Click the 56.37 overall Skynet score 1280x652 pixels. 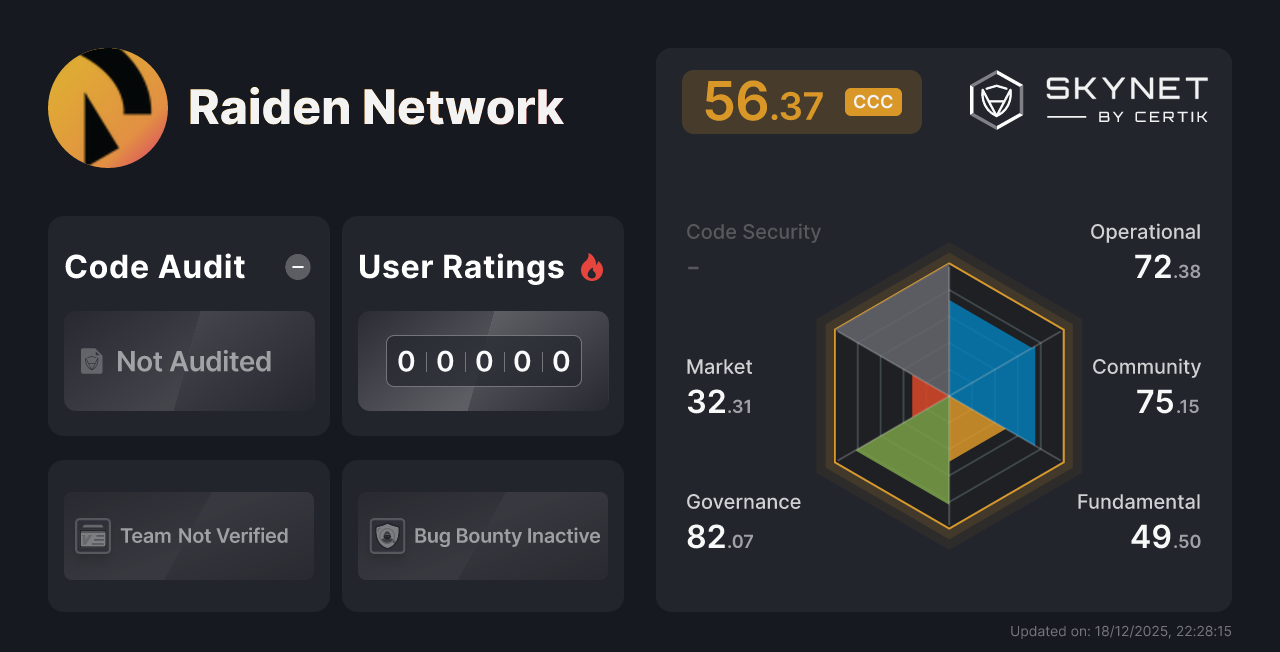(x=764, y=101)
